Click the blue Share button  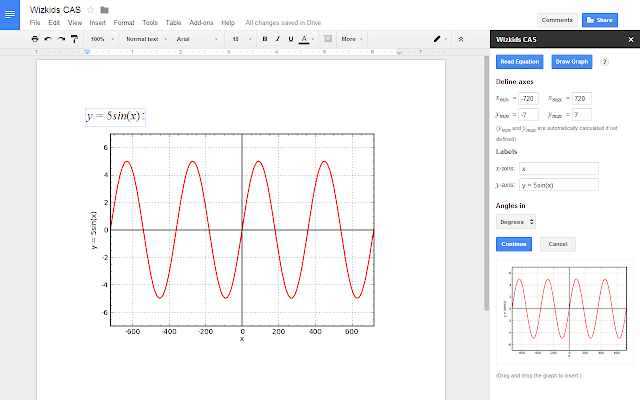(600, 20)
